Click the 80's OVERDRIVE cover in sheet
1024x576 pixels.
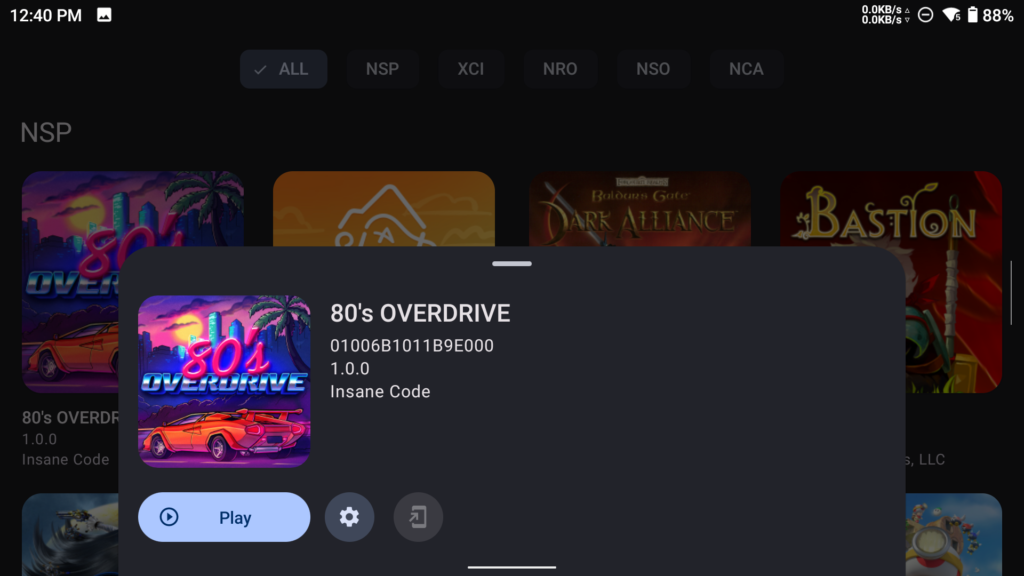[224, 381]
